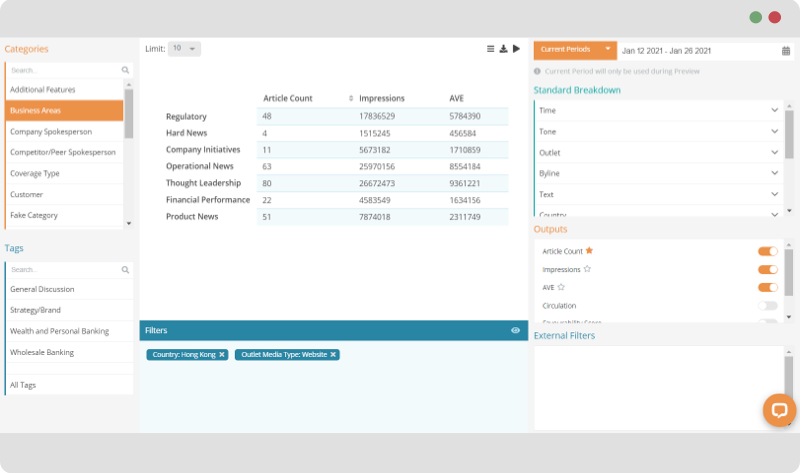Open the hamburger list menu icon
The height and width of the screenshot is (473, 801).
(x=490, y=48)
